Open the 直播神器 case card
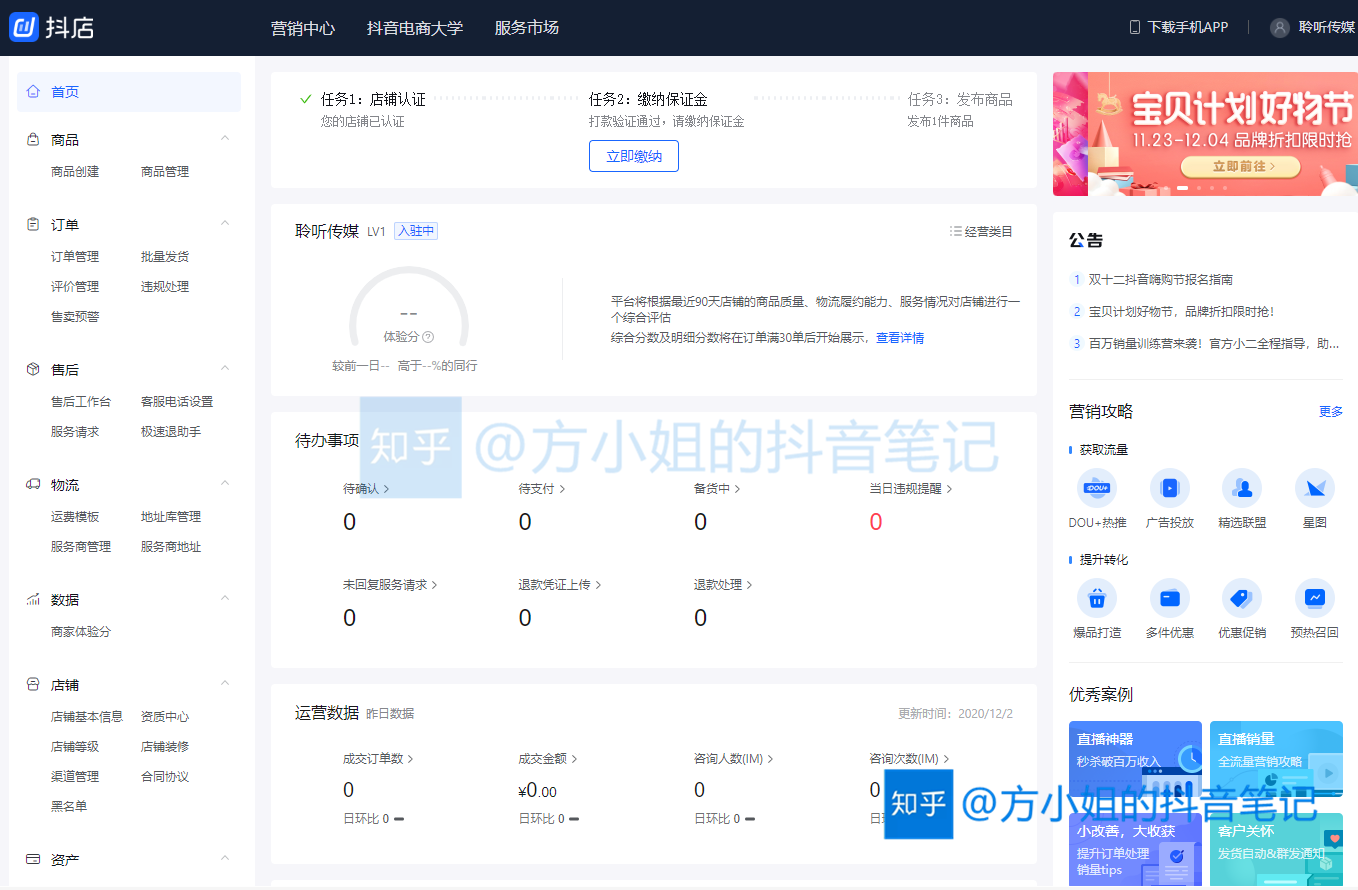 (x=1135, y=761)
